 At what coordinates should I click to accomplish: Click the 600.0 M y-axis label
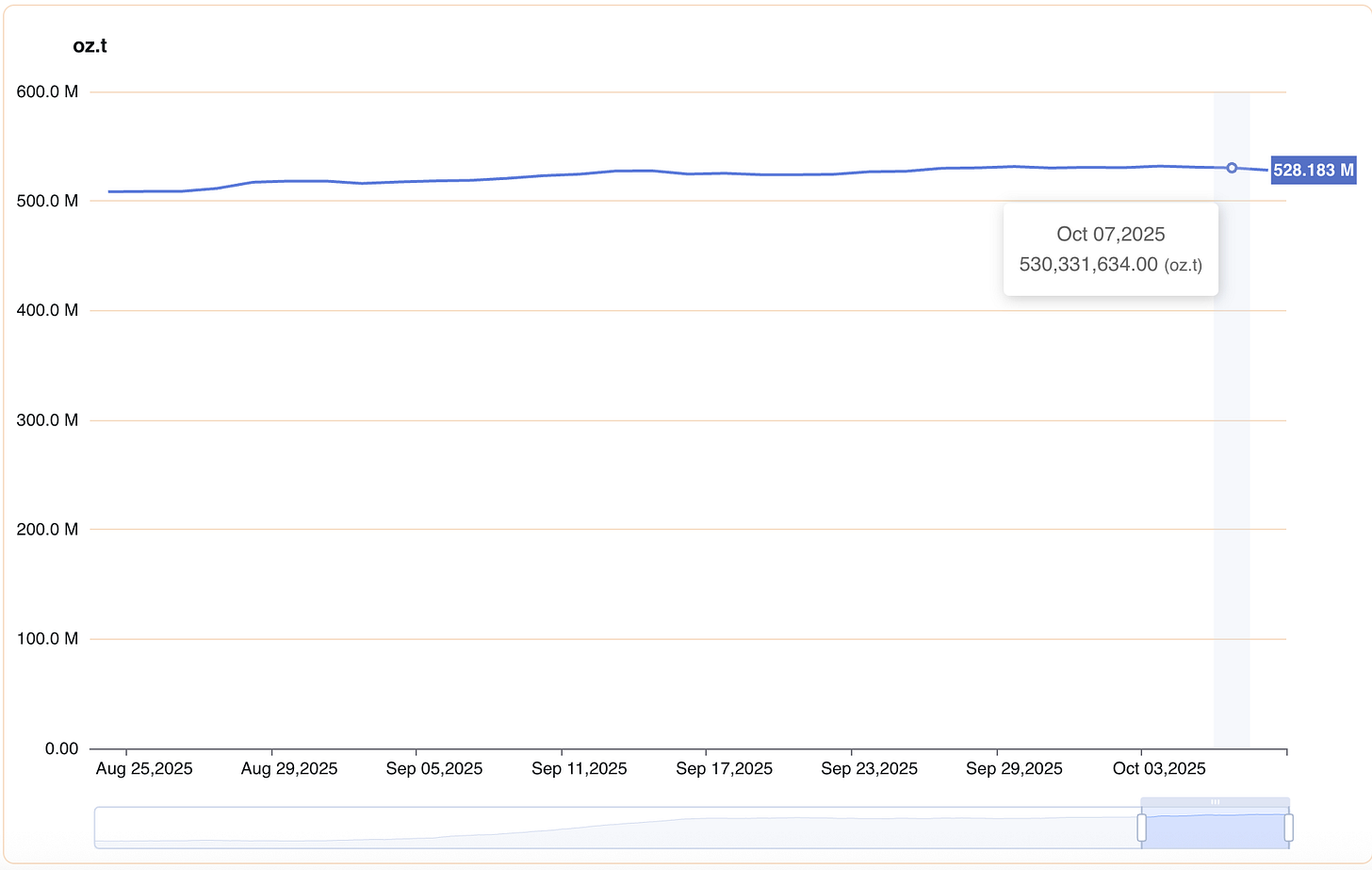47,92
